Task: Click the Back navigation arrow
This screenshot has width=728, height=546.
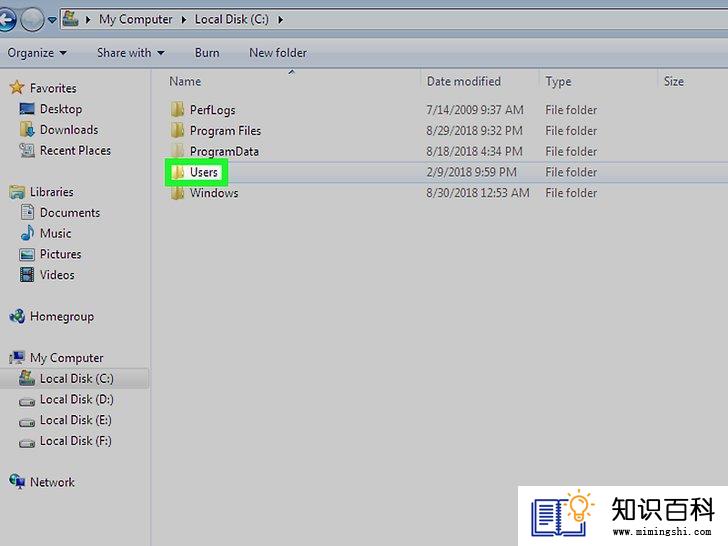Action: 6,20
